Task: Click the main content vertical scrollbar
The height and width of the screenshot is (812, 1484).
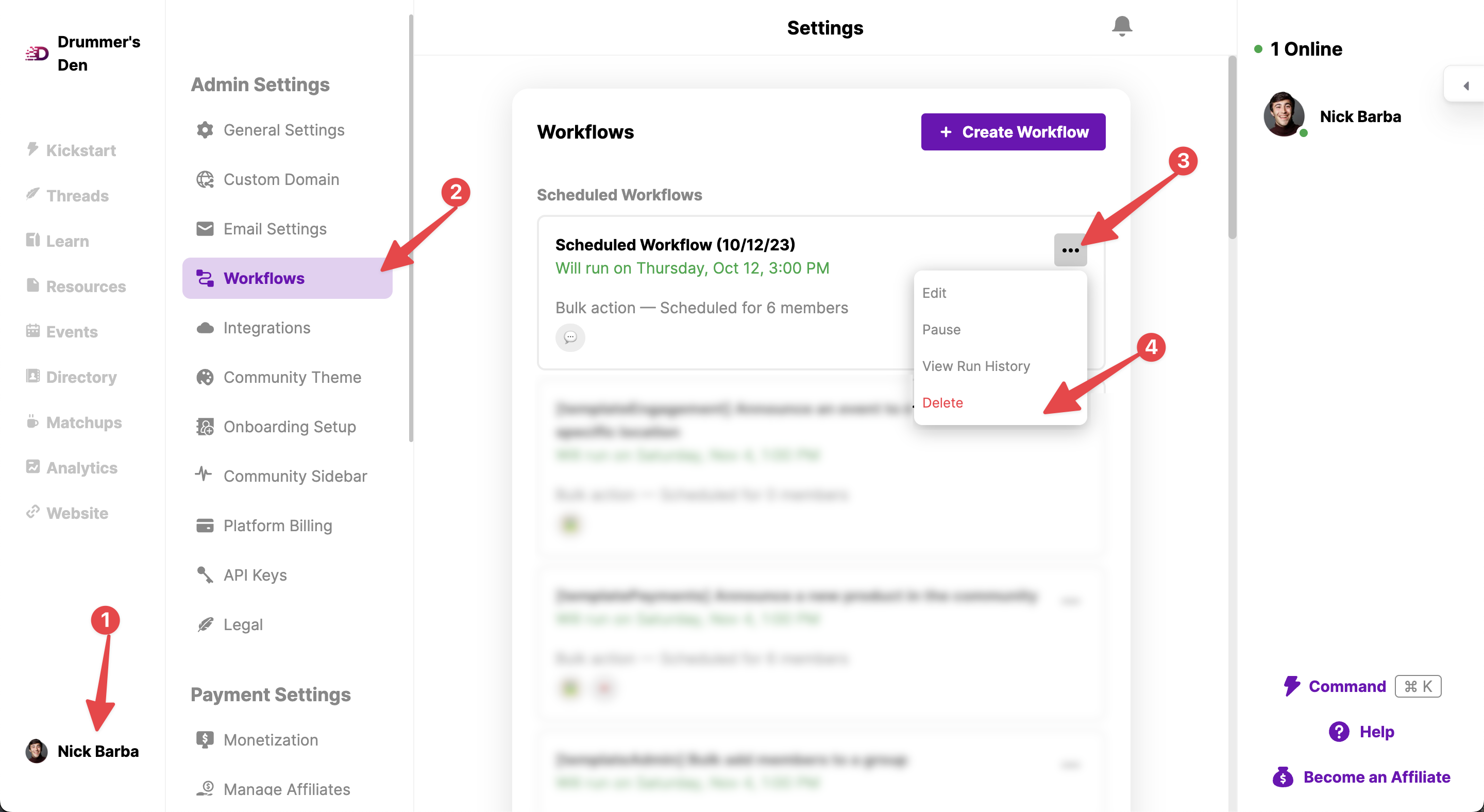Action: click(1232, 147)
